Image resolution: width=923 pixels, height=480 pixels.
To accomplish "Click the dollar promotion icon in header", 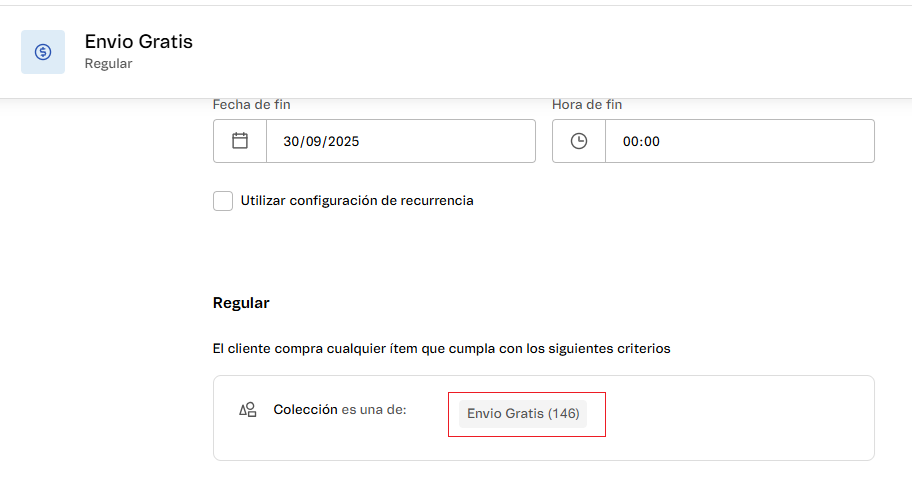I will pyautogui.click(x=43, y=52).
